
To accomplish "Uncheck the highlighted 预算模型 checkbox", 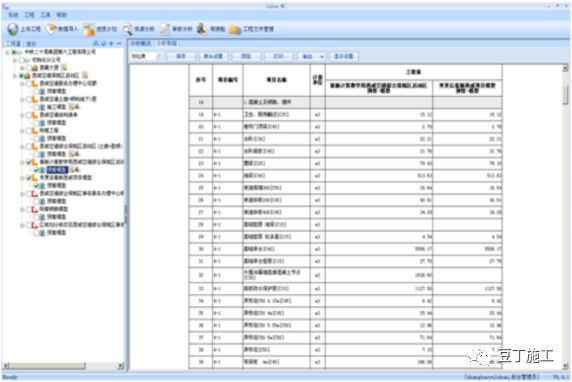I will click(x=36, y=170).
